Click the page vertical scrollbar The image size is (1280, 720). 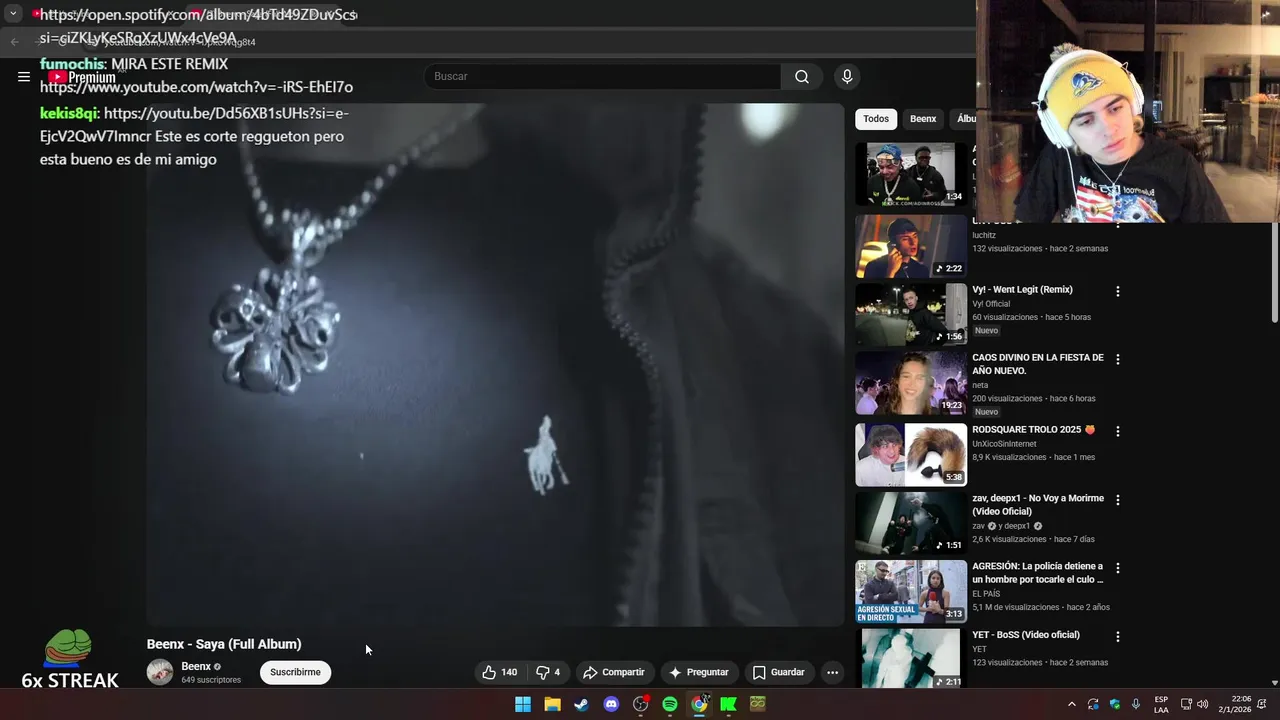tap(1274, 270)
